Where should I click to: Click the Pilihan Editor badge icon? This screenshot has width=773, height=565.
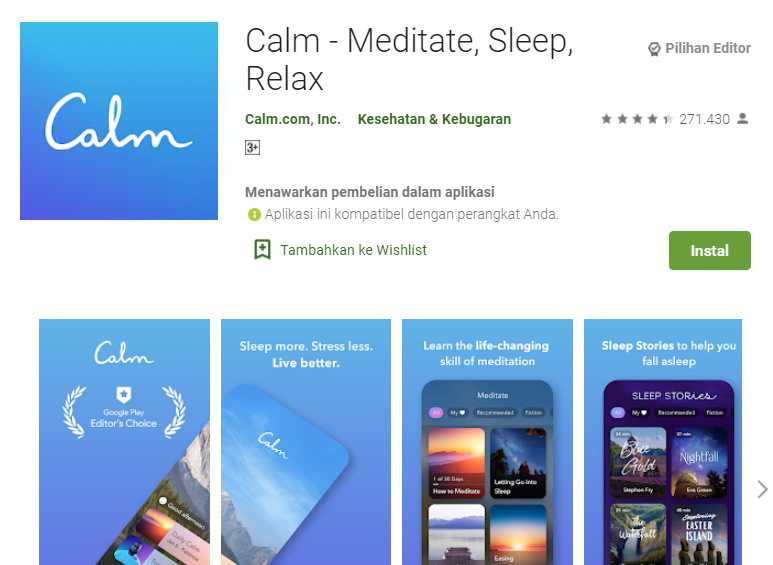pyautogui.click(x=654, y=49)
